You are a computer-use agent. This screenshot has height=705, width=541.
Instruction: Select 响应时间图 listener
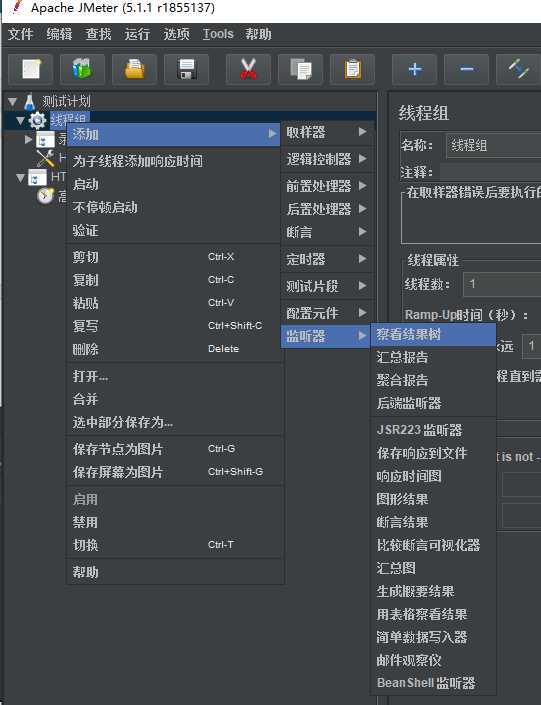pos(433,476)
